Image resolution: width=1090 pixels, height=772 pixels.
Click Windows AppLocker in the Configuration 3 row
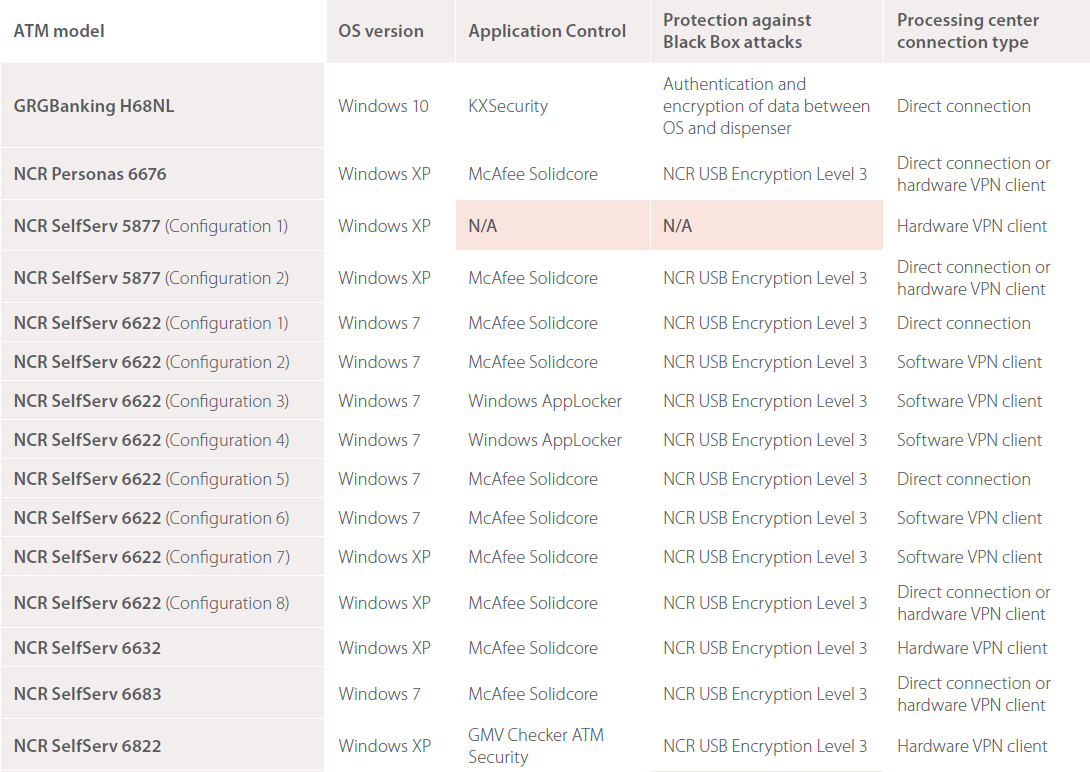(545, 401)
